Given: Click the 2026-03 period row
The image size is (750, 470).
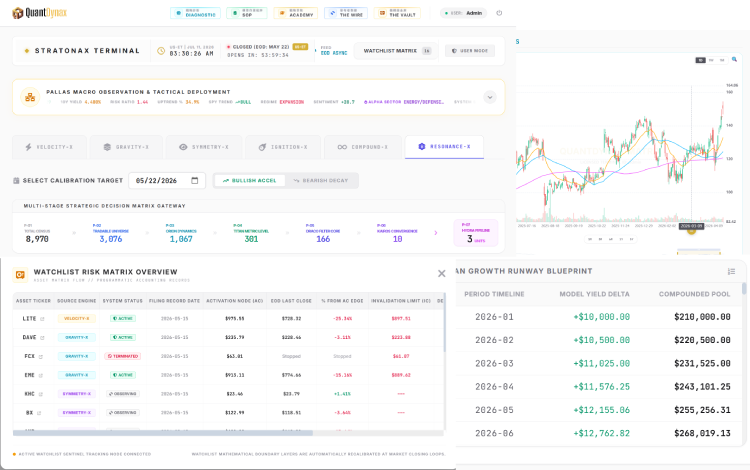Looking at the screenshot, I should pyautogui.click(x=600, y=363).
